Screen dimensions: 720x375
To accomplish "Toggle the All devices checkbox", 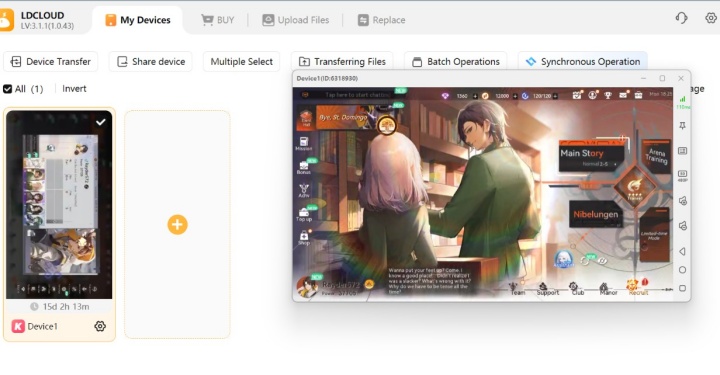I will tap(7, 89).
